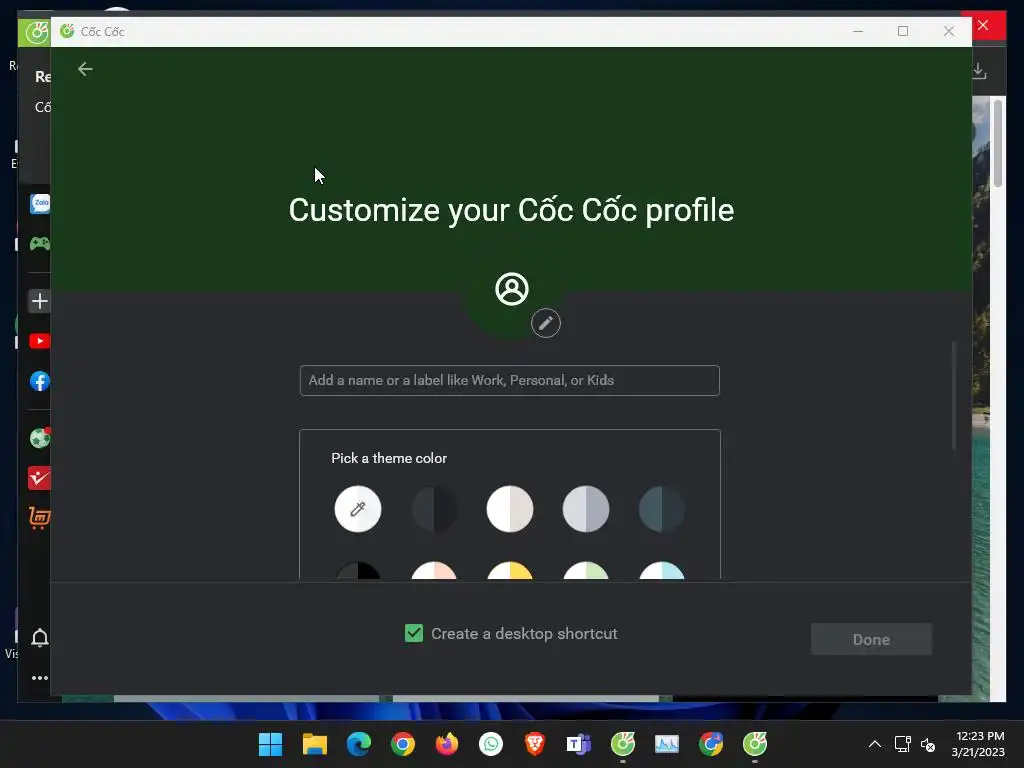Screen dimensions: 1024x768
Task: Add a sidebar item with plus icon
Action: coord(40,301)
